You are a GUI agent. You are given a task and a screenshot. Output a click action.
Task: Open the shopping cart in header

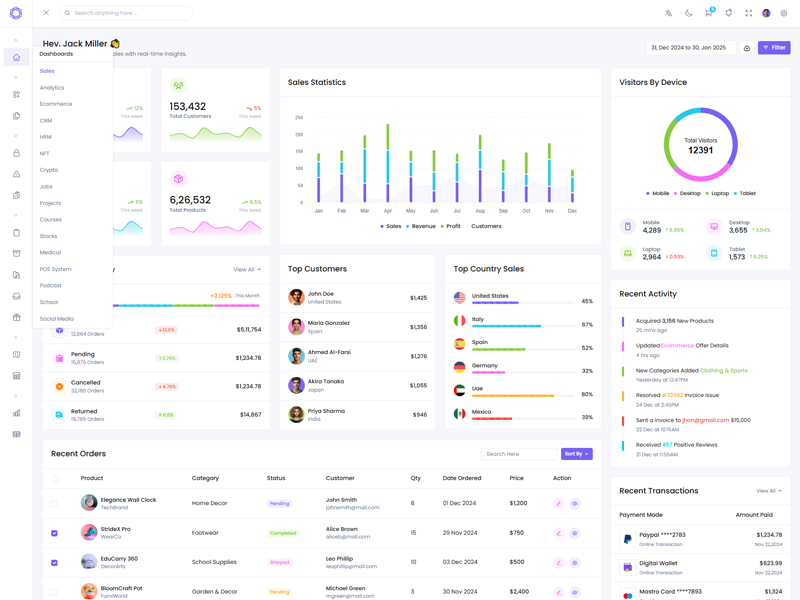708,13
